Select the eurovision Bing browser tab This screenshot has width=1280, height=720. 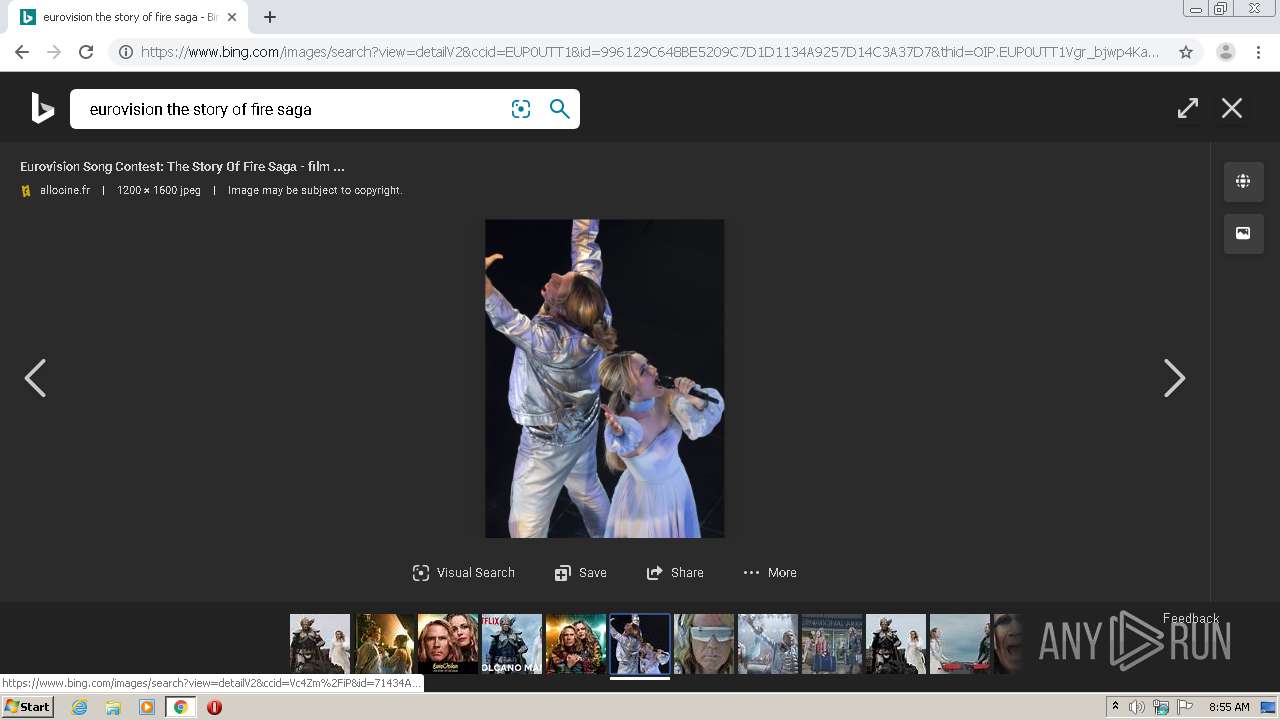click(x=128, y=17)
